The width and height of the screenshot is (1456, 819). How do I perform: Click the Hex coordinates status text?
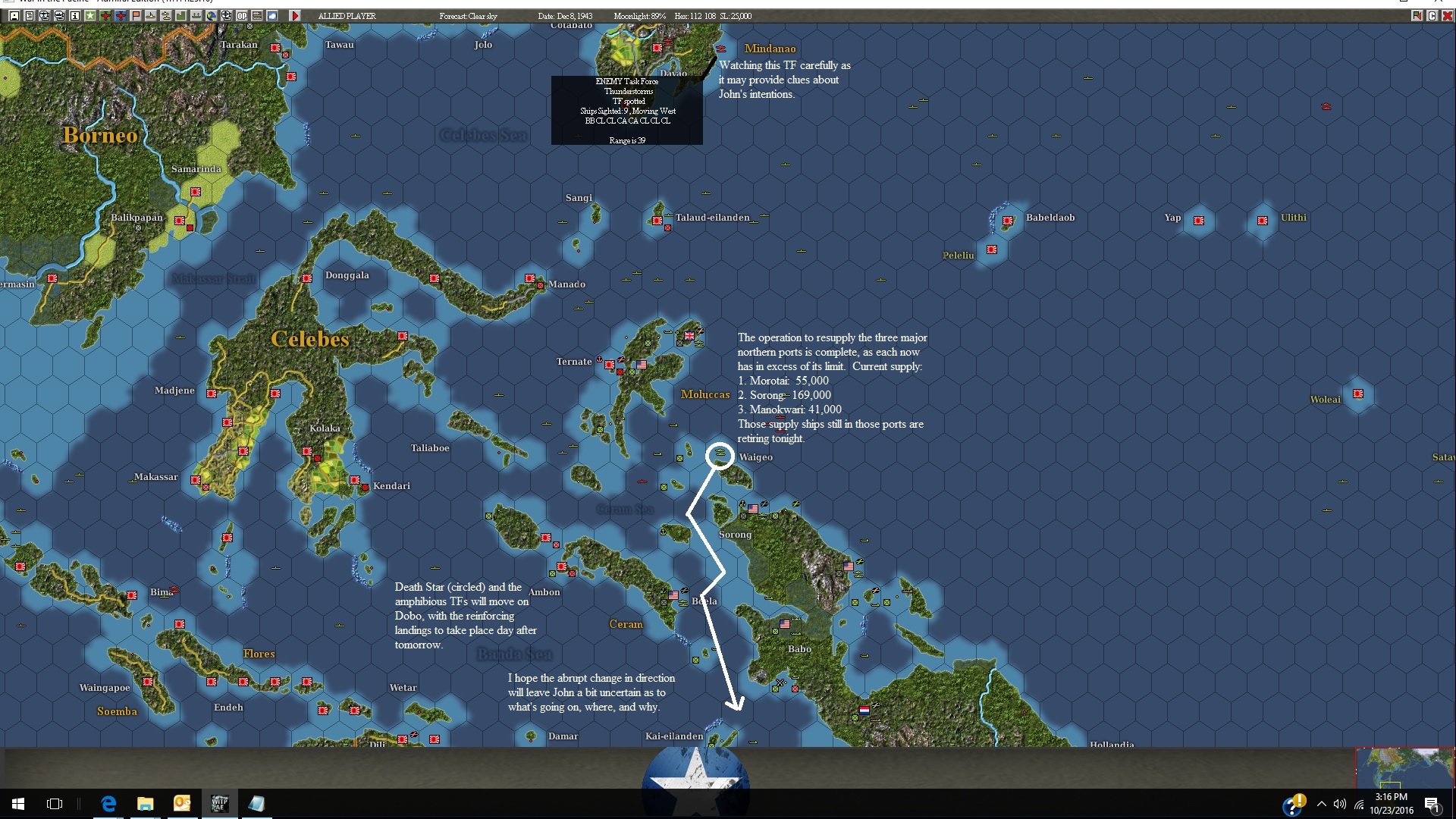click(x=695, y=16)
